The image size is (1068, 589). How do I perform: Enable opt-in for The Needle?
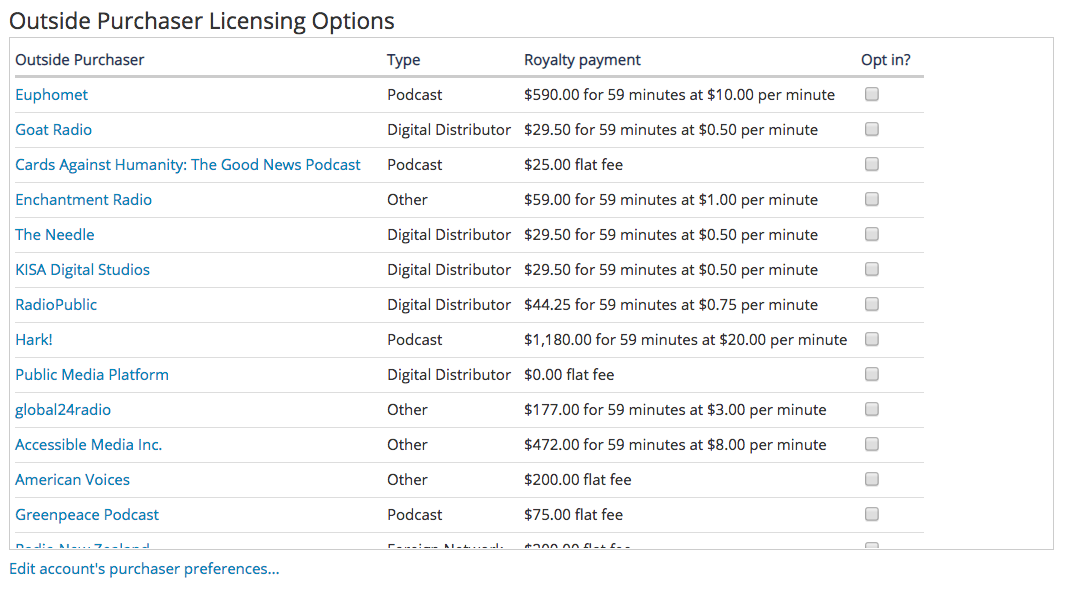point(872,234)
